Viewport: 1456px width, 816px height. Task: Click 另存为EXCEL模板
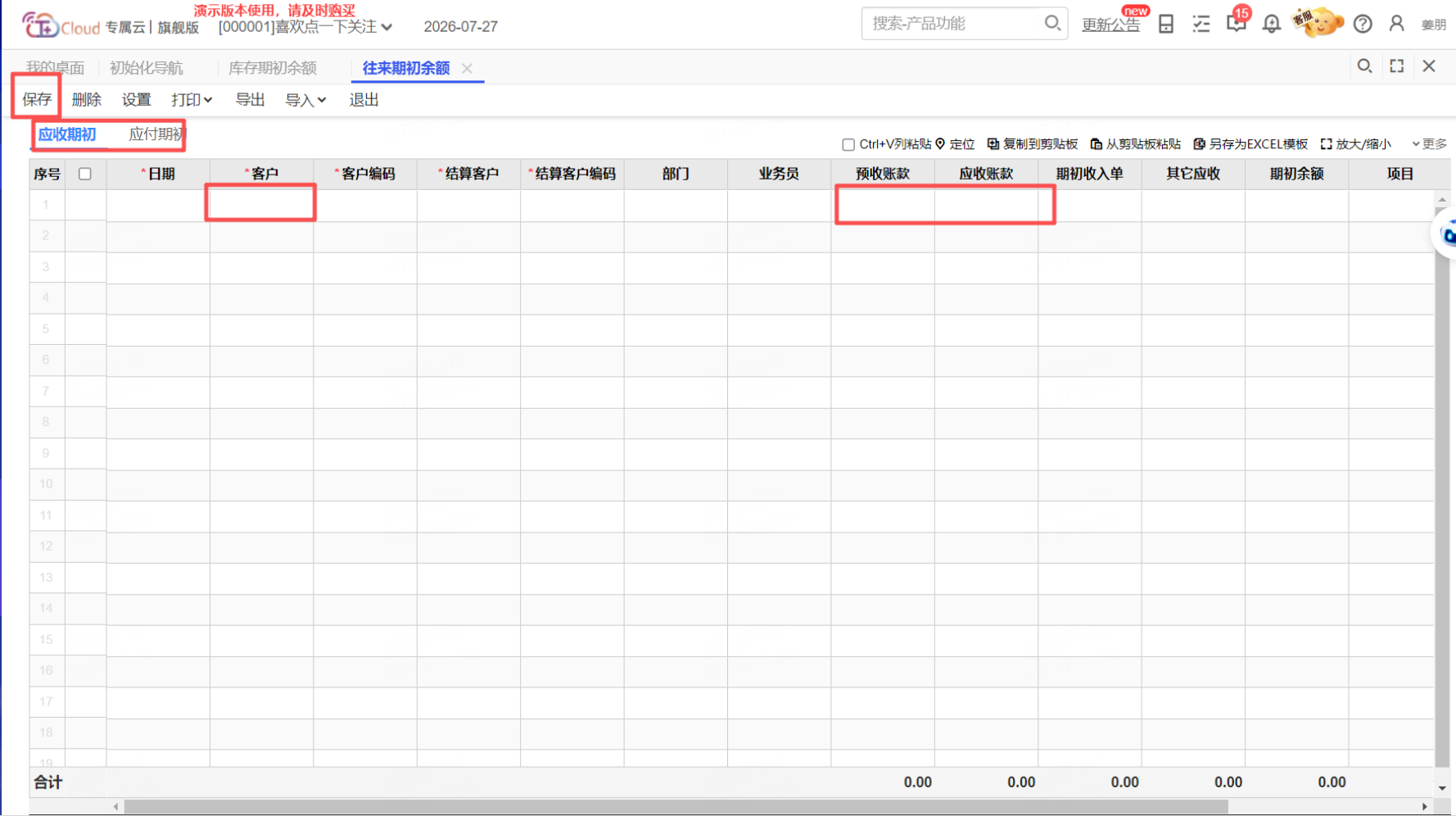pos(1250,144)
